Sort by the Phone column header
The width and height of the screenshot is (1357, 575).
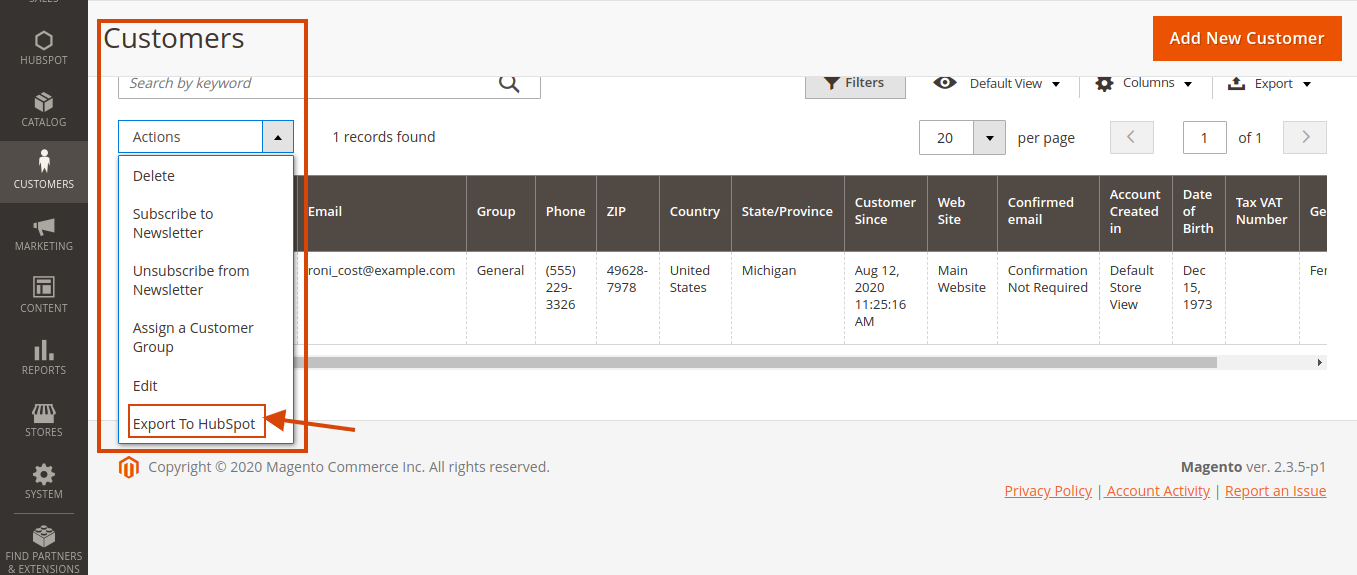click(x=566, y=212)
